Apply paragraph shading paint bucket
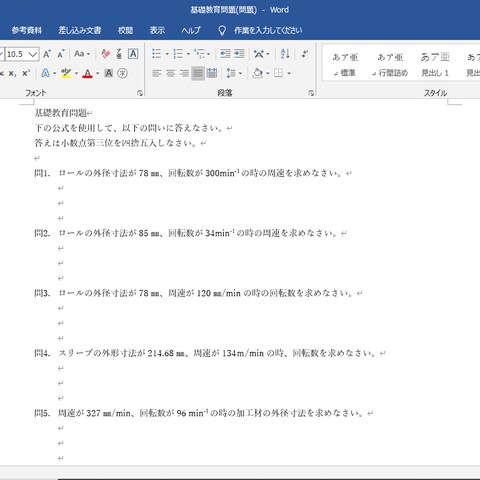The height and width of the screenshot is (480, 480). (x=257, y=73)
